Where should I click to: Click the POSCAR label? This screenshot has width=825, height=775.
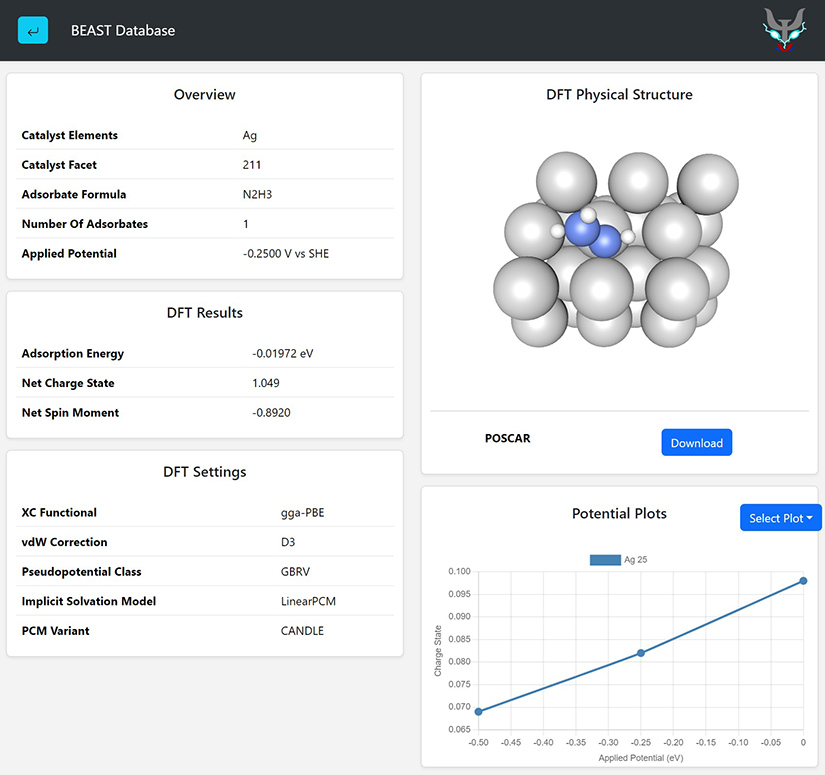click(x=506, y=438)
